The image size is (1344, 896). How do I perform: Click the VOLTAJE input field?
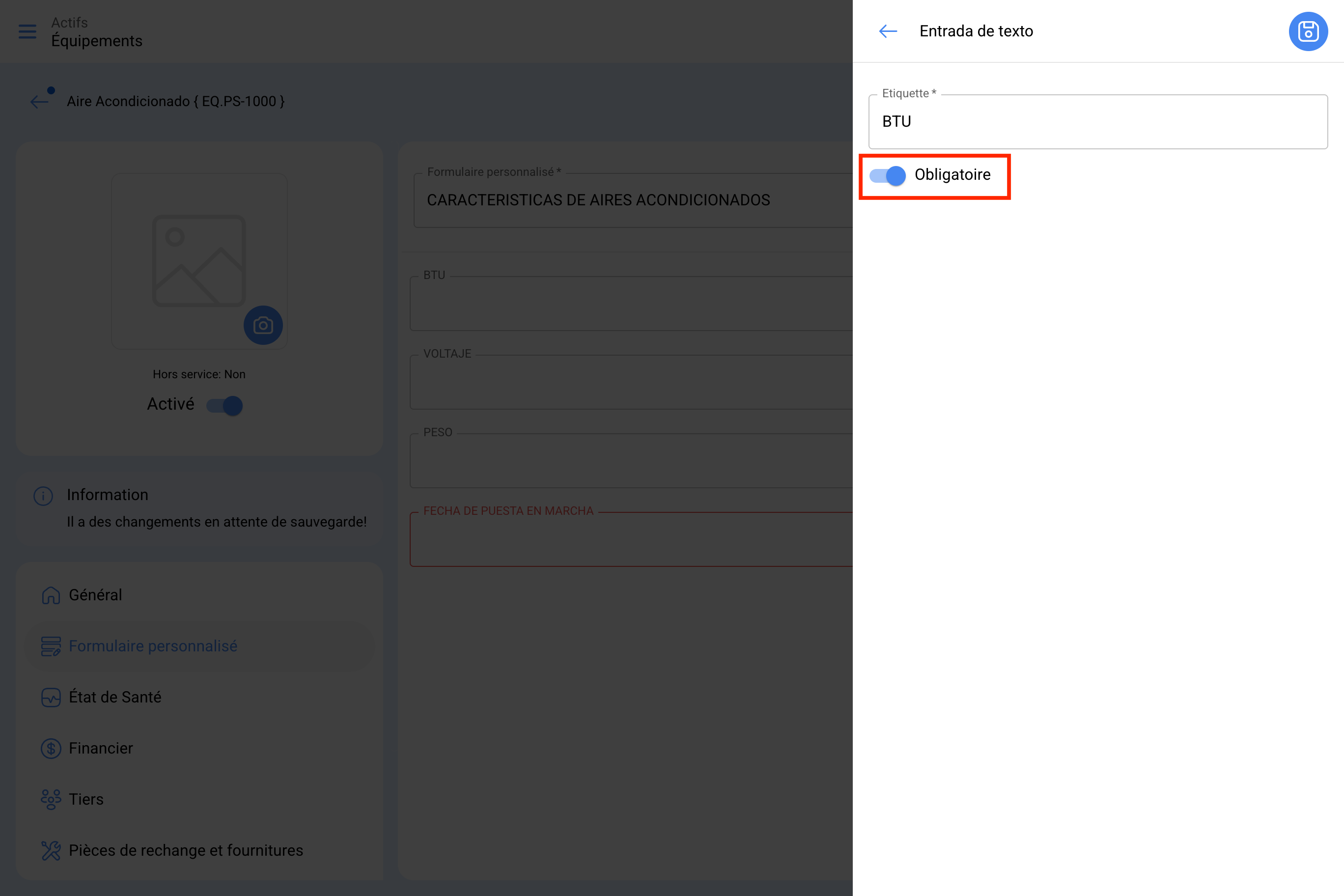(x=631, y=382)
